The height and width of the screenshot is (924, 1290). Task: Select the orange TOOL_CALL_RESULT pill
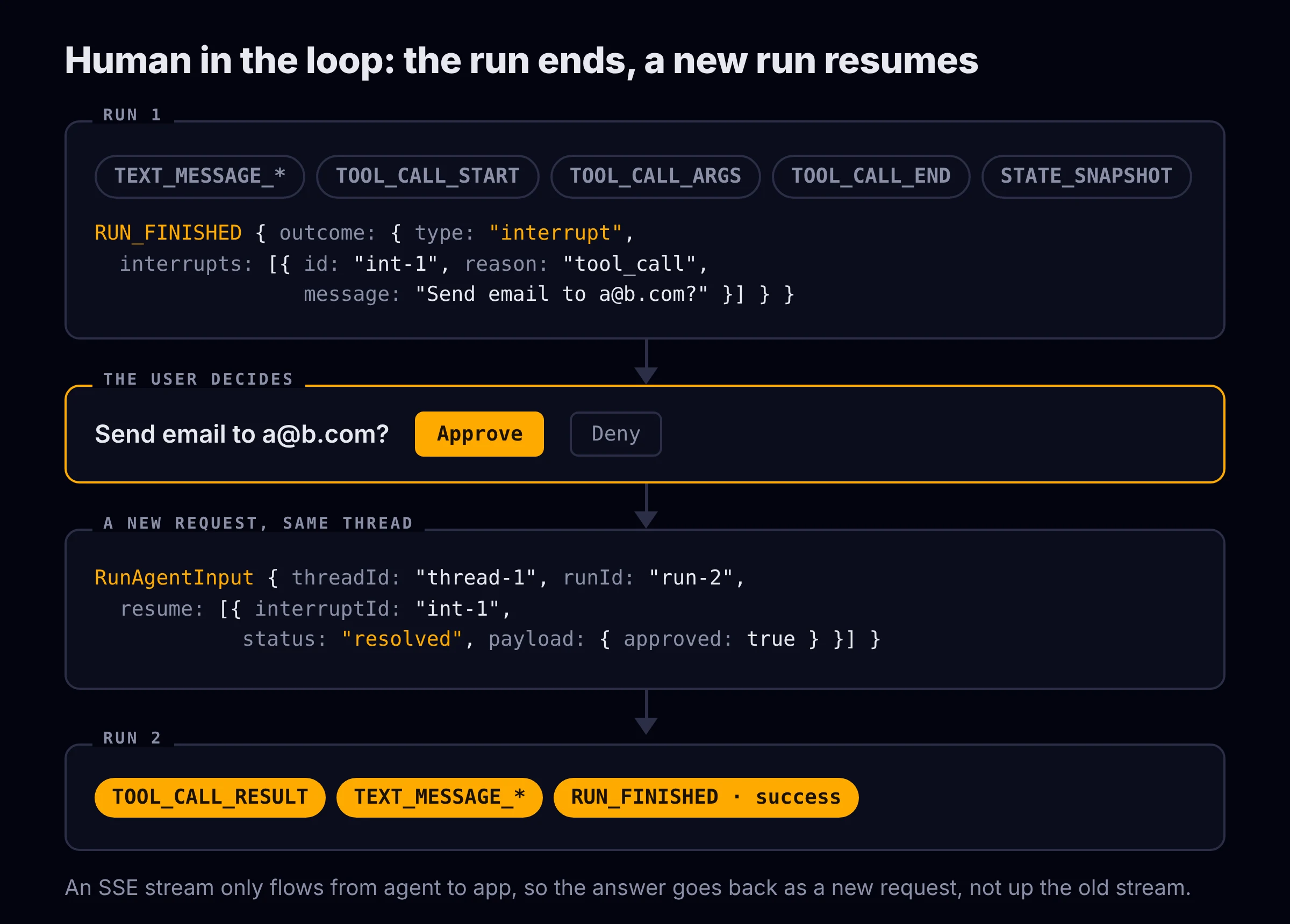point(210,797)
